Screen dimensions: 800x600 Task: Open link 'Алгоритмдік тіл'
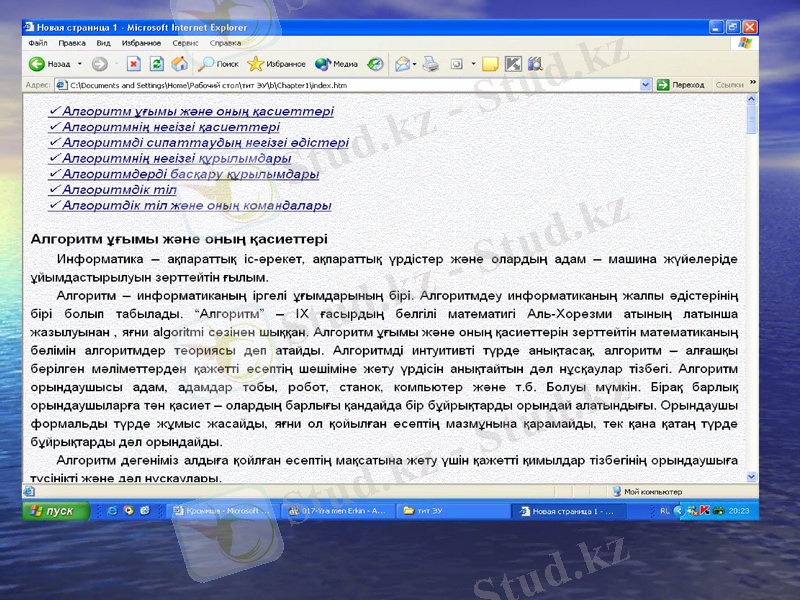point(119,190)
